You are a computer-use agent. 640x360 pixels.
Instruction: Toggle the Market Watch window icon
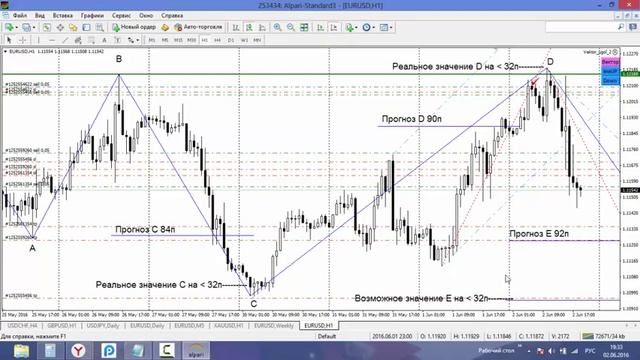pos(47,27)
